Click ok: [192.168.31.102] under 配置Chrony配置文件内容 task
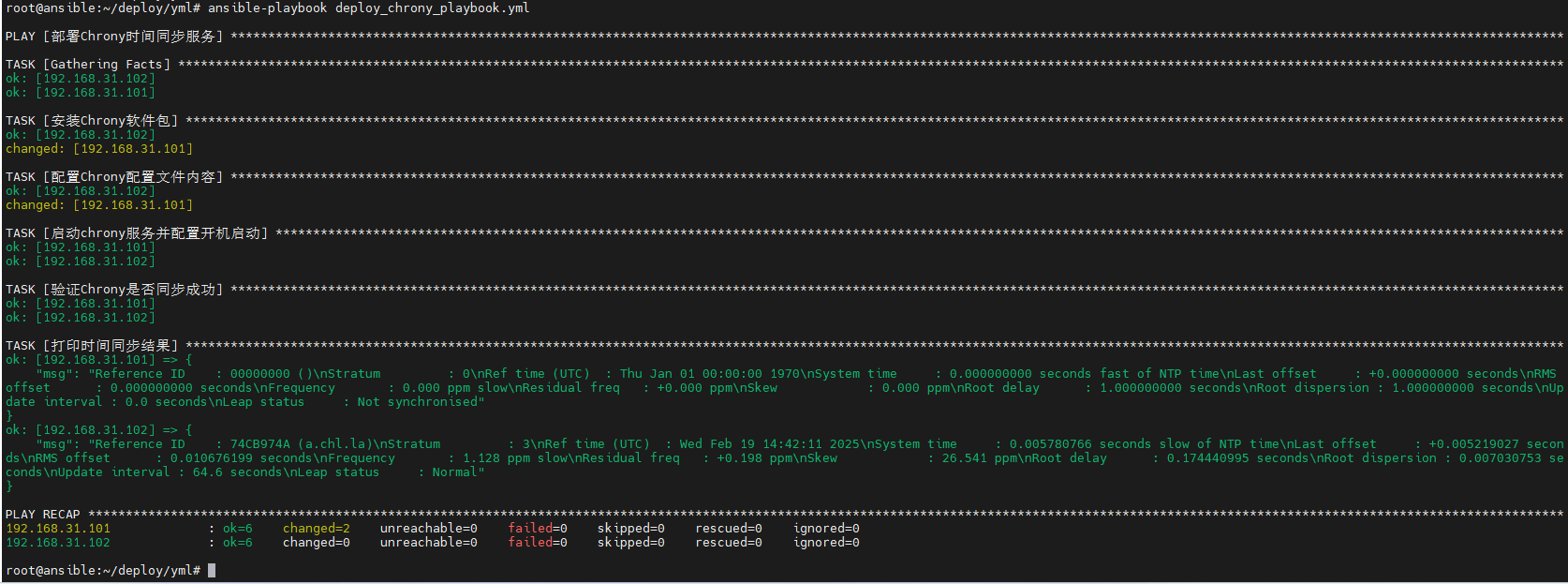This screenshot has width=1568, height=584. click(x=81, y=191)
